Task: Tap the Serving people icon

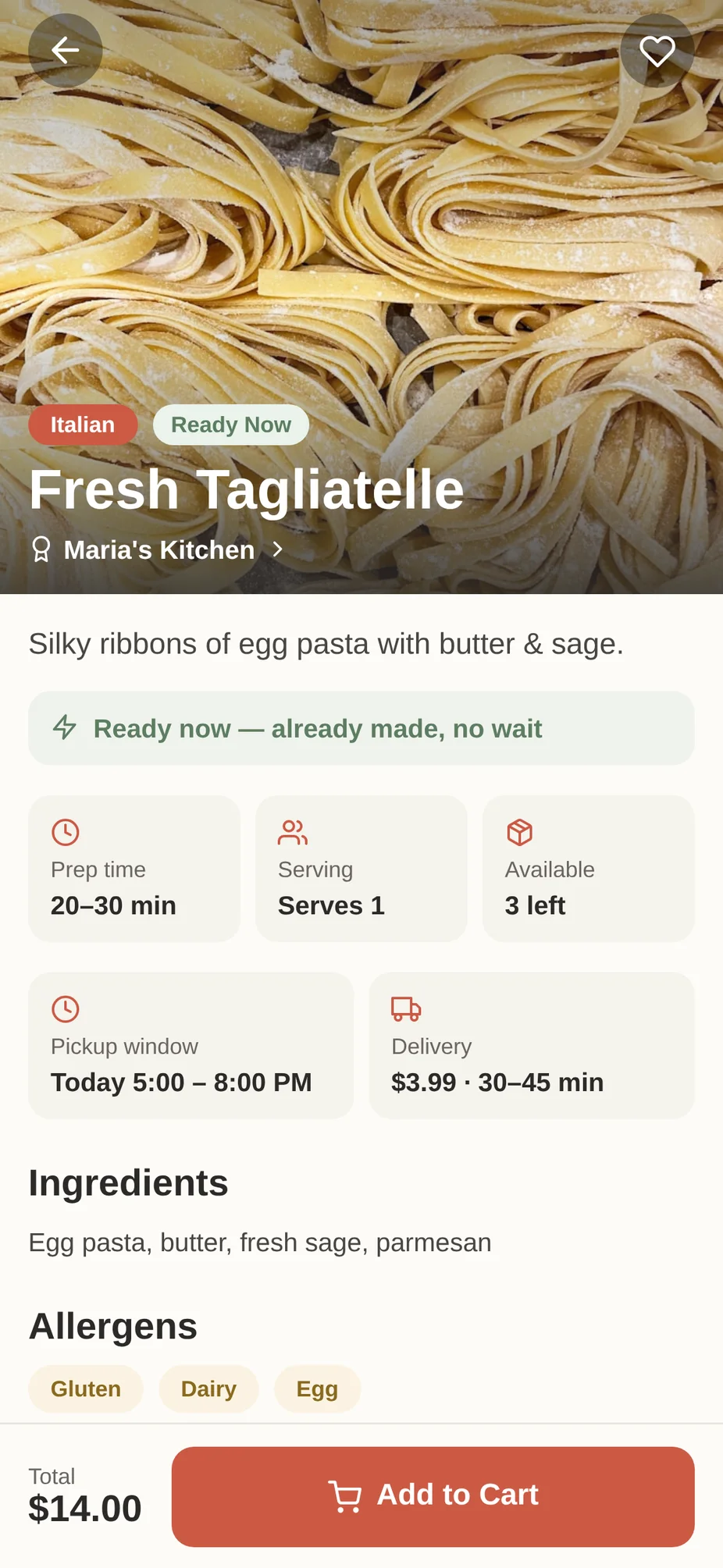Action: pos(293,832)
